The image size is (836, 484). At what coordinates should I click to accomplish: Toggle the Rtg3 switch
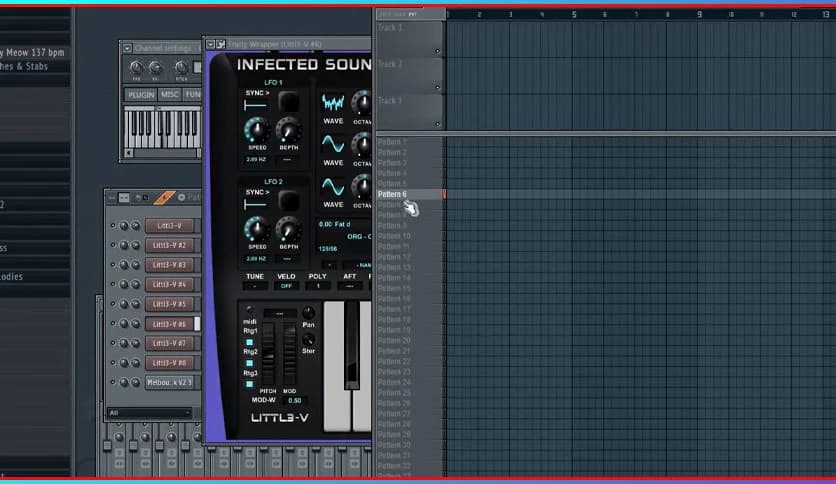tap(249, 384)
